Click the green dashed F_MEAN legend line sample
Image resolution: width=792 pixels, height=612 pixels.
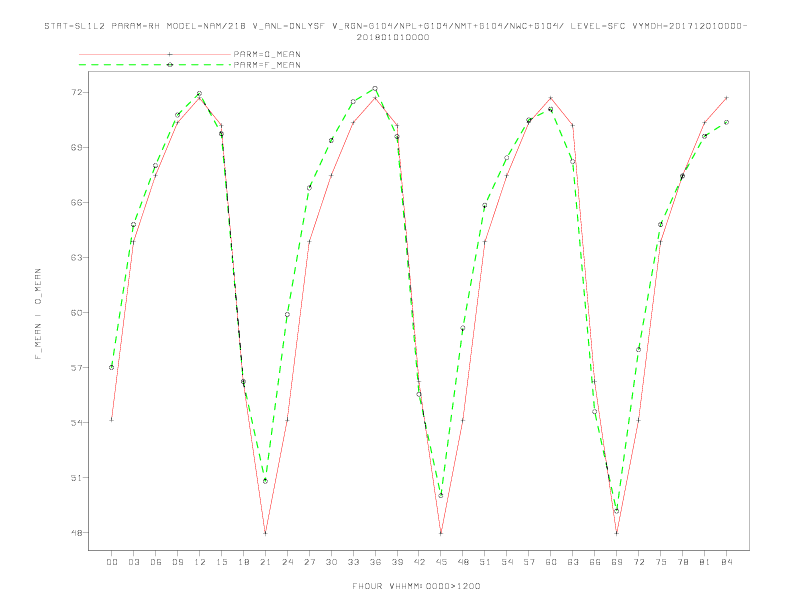[155, 65]
